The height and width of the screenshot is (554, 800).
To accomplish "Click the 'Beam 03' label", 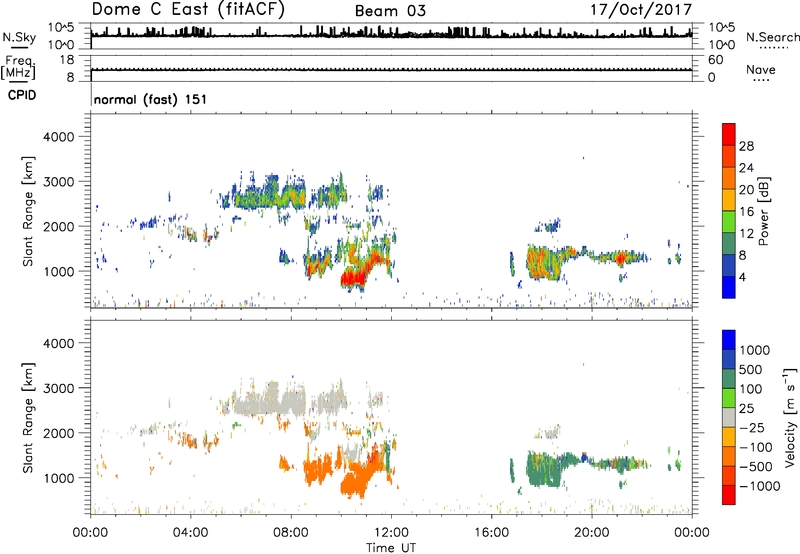I will coord(390,11).
